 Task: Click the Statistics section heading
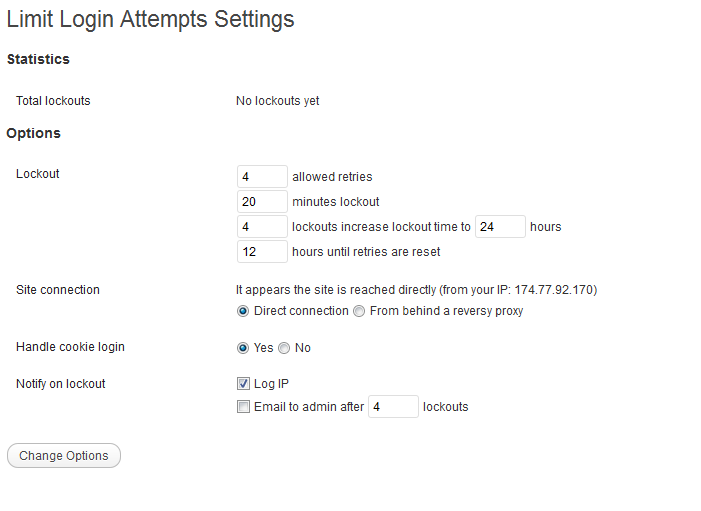(x=38, y=59)
